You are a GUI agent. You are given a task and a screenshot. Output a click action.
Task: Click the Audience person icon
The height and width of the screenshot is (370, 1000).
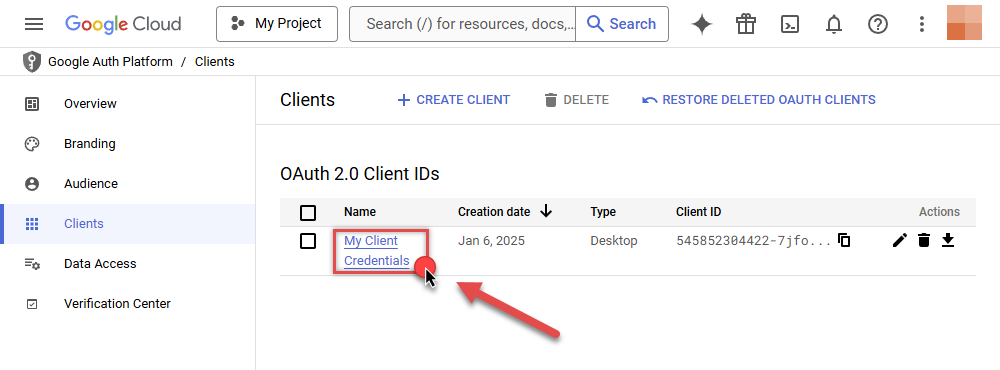32,184
